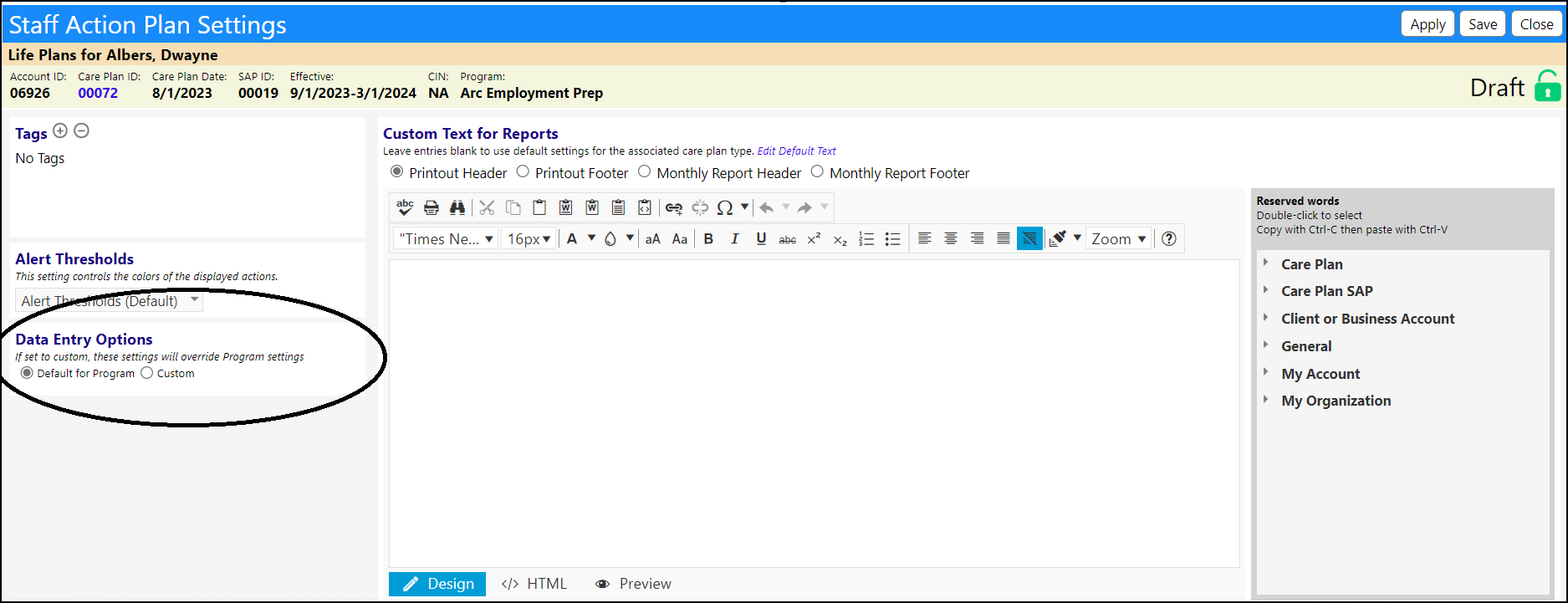Convert text to lowercase with Aa icon
The width and height of the screenshot is (1568, 603).
click(680, 239)
